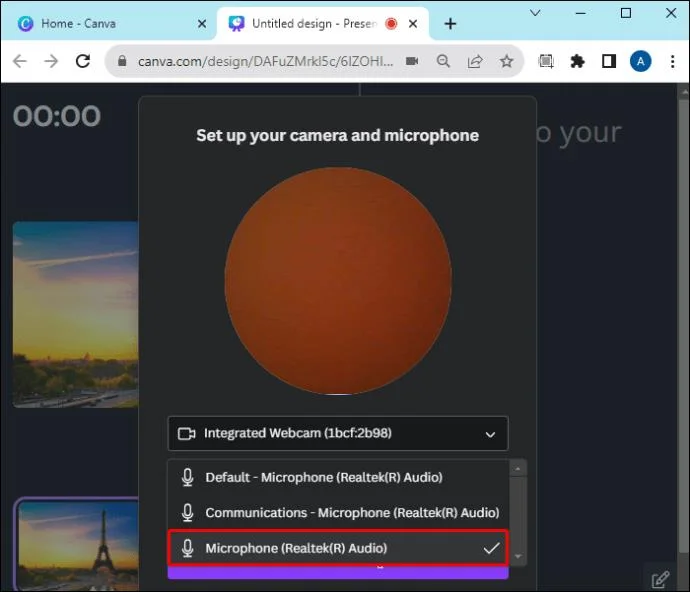Select the sunset sky slide thumbnail
The width and height of the screenshot is (690, 592).
[x=76, y=314]
